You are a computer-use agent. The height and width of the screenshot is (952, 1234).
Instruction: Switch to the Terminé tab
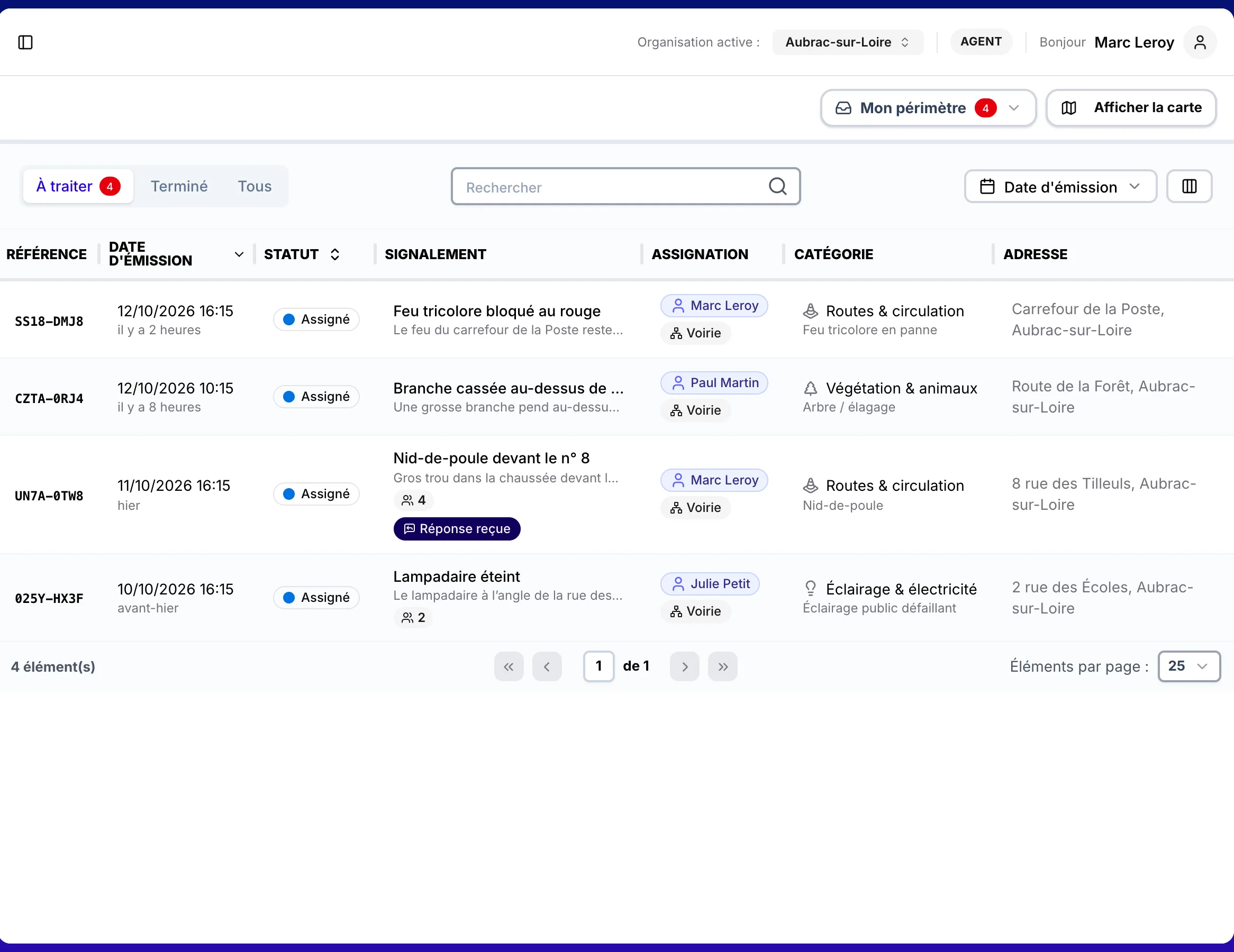pos(179,186)
